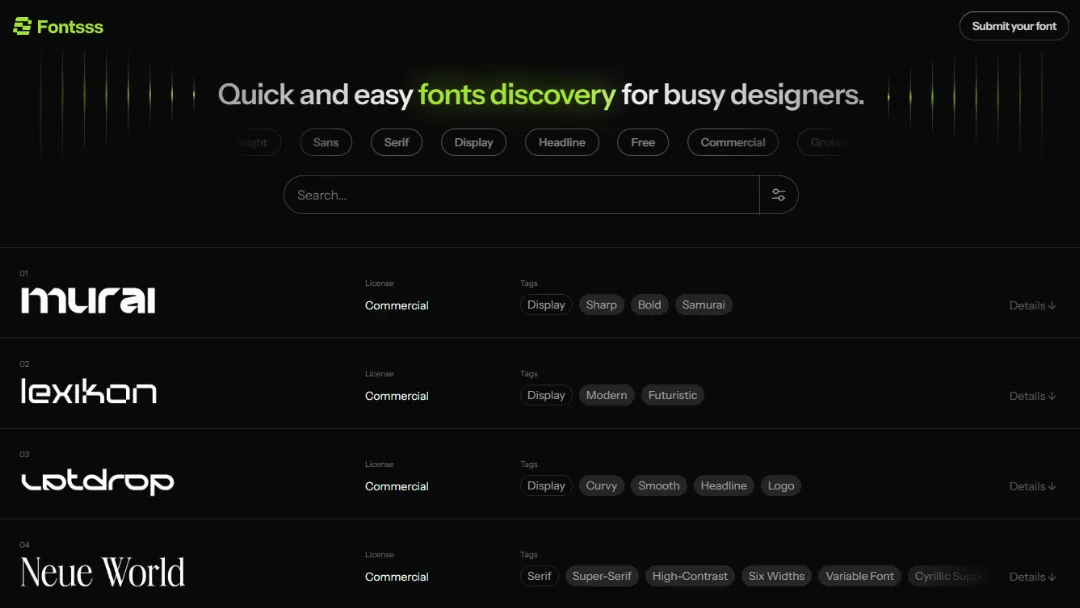Click the Display tag in Lotdrop row
Viewport: 1080px width, 608px height.
[x=546, y=485]
